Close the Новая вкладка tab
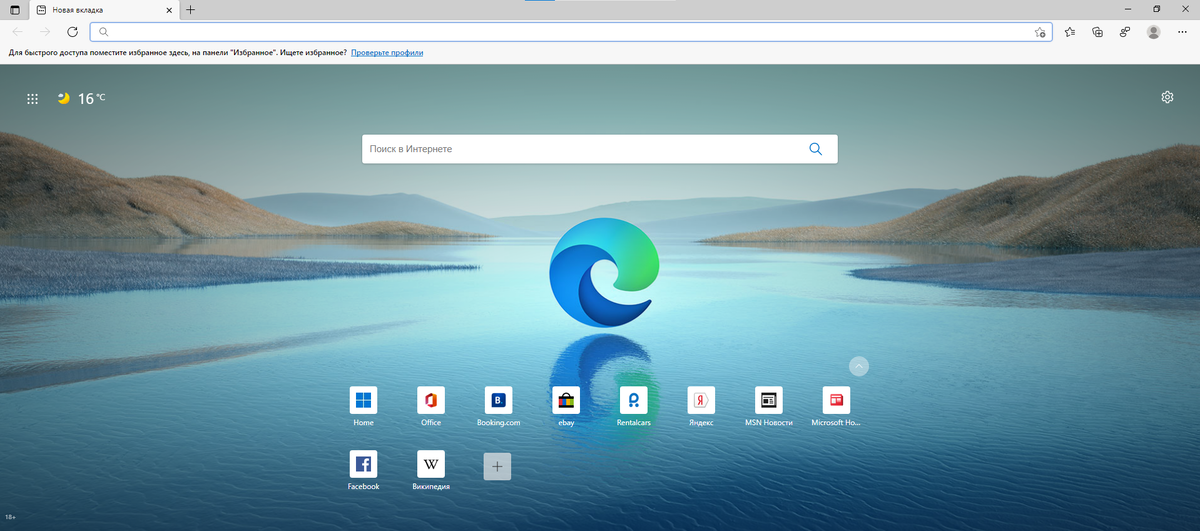The image size is (1200, 531). 169,9
